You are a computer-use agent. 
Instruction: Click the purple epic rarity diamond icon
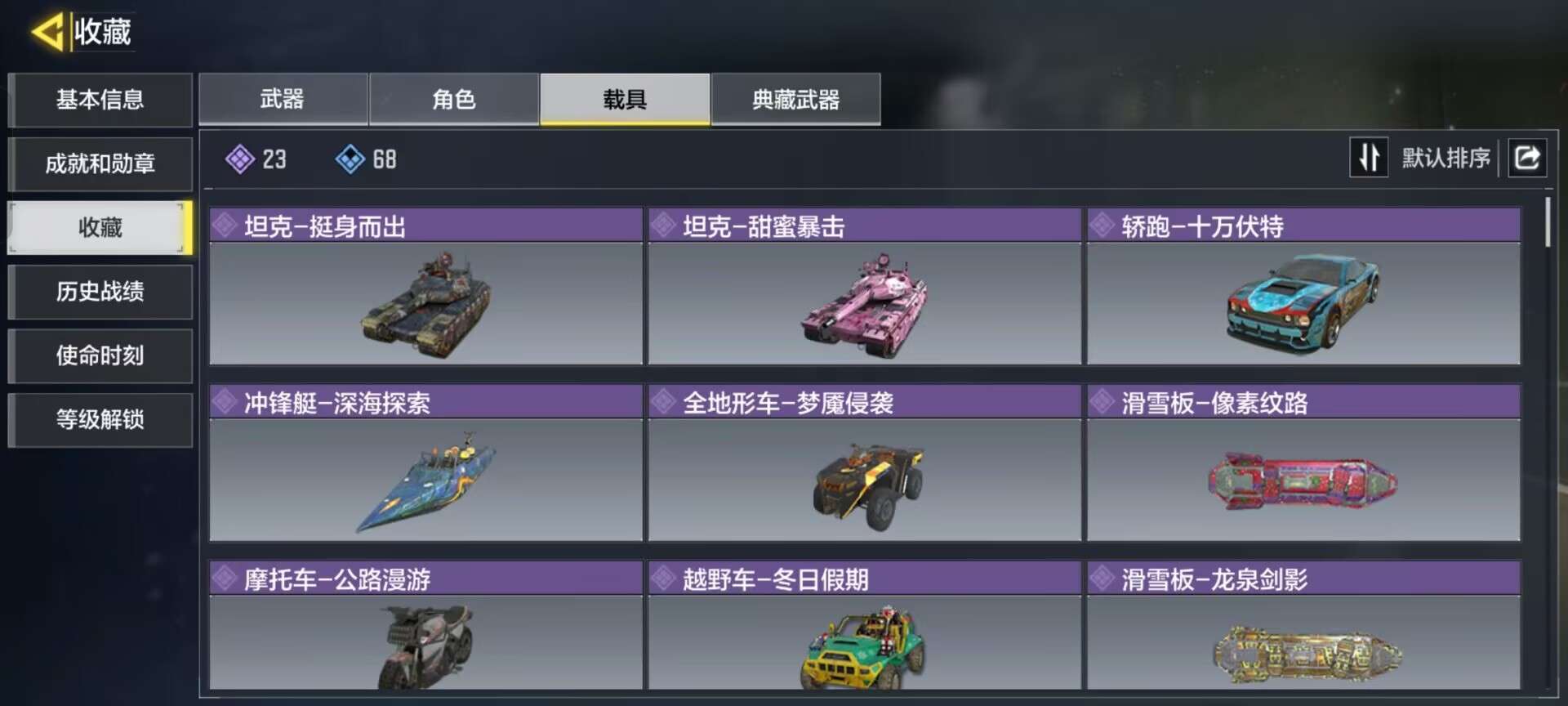point(239,159)
